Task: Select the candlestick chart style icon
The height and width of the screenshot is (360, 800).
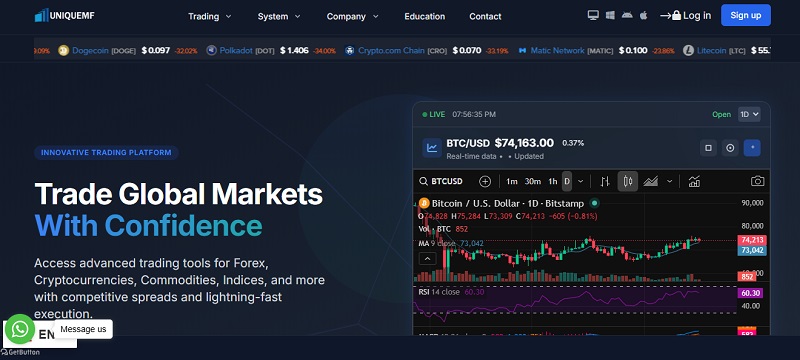Action: [x=628, y=182]
